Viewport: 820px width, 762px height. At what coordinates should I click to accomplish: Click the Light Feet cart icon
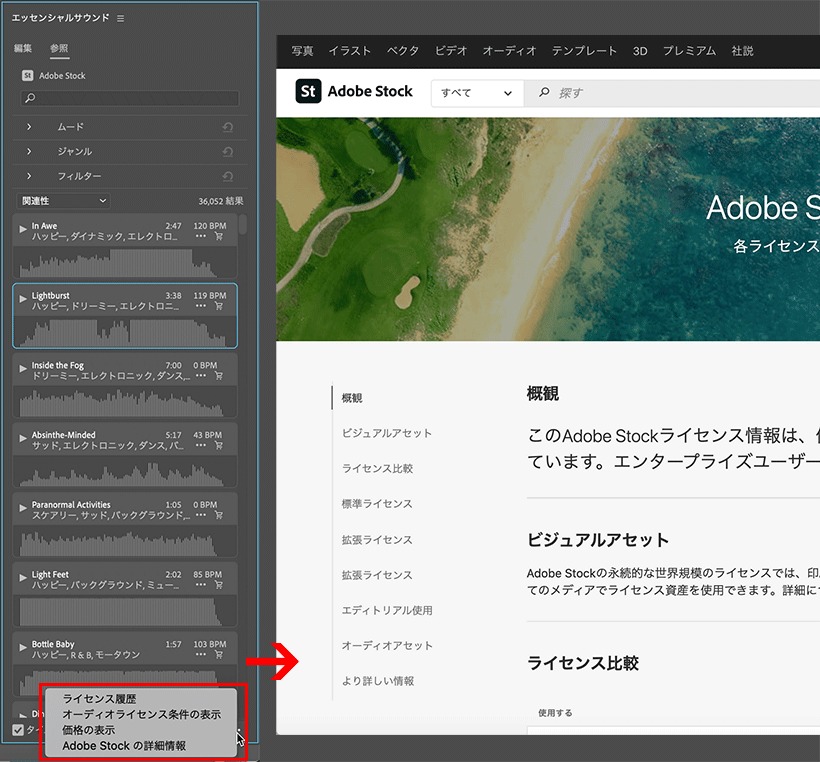click(219, 585)
